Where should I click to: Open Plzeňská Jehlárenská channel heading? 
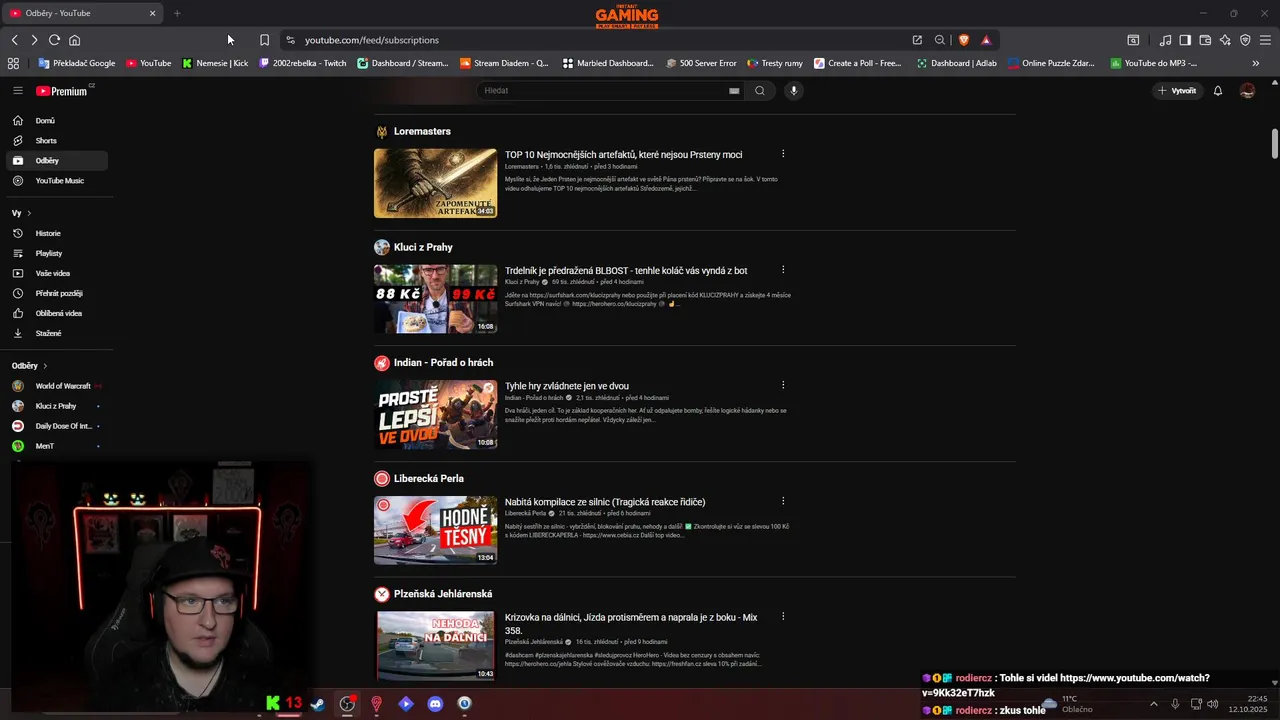[x=443, y=594]
